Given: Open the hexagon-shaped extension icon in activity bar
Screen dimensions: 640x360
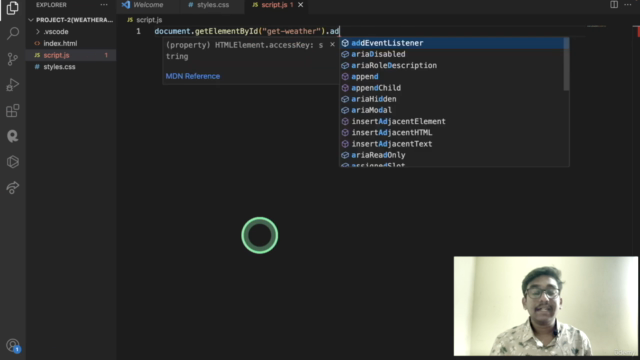Looking at the screenshot, I should coord(13,162).
